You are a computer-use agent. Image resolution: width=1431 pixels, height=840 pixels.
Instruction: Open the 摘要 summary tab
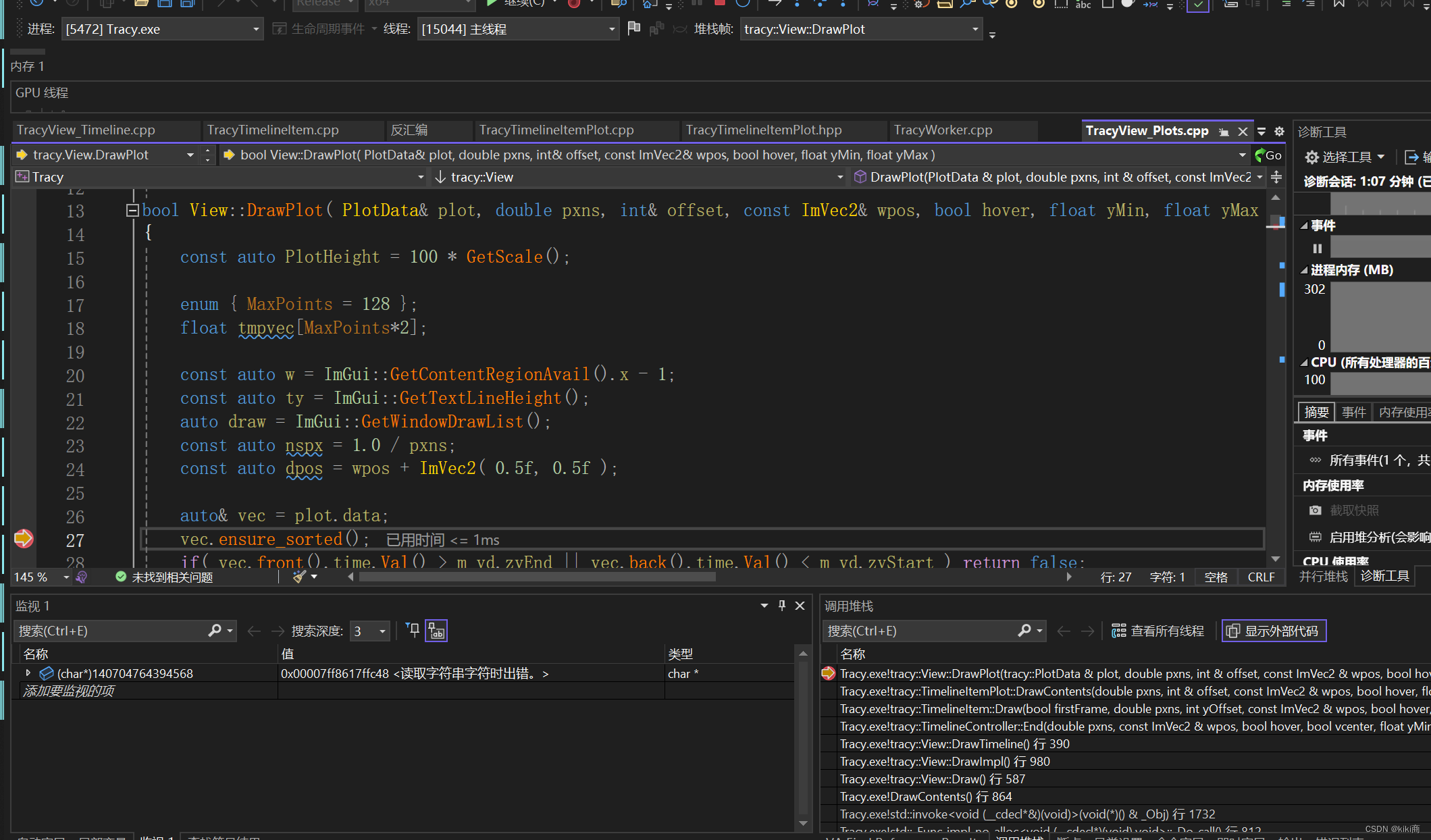pos(1316,412)
